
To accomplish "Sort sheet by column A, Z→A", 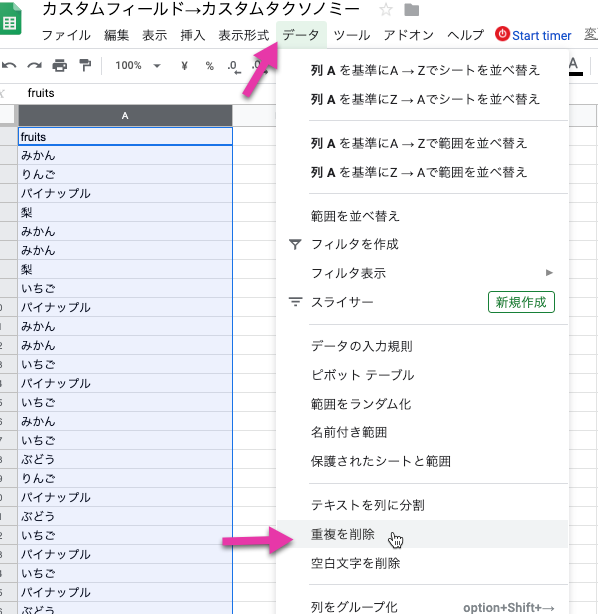I will [422, 99].
